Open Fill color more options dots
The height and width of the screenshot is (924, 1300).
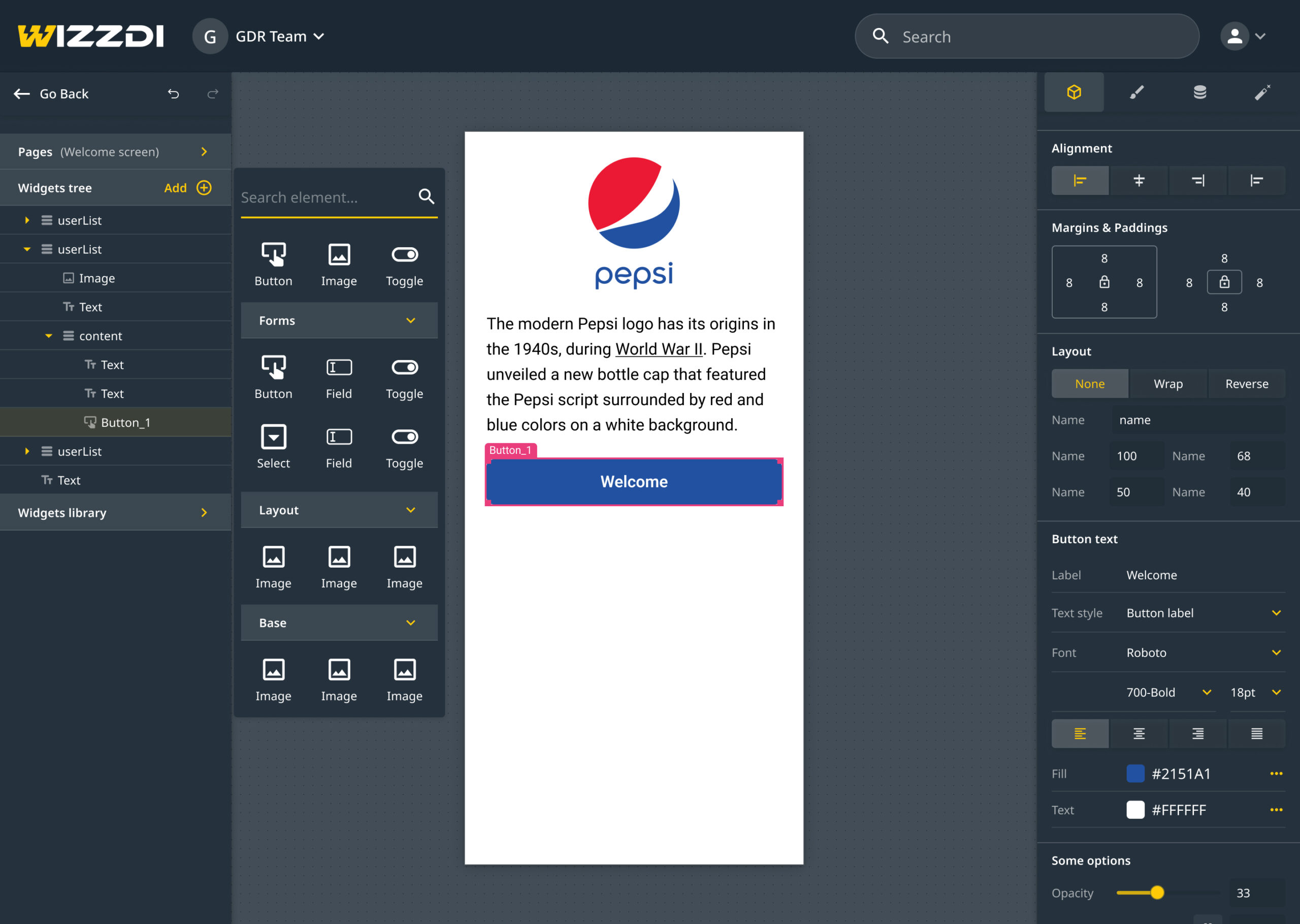[x=1276, y=774]
